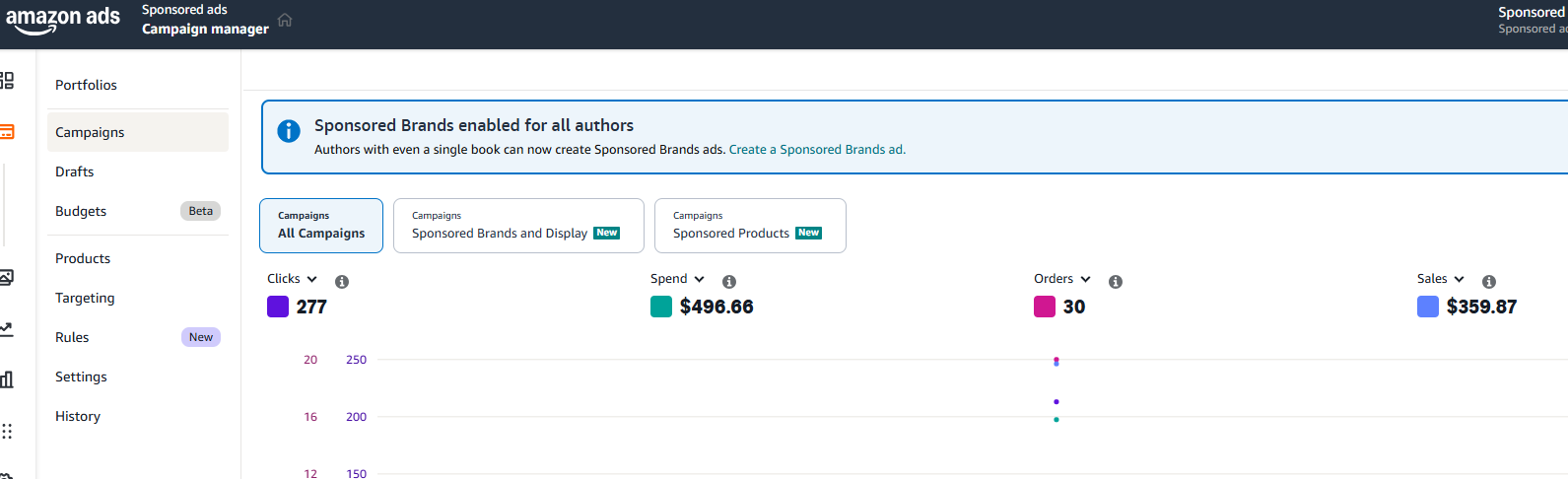This screenshot has height=479, width=1568.
Task: Open the Sales metric dropdown
Action: pos(1441,279)
